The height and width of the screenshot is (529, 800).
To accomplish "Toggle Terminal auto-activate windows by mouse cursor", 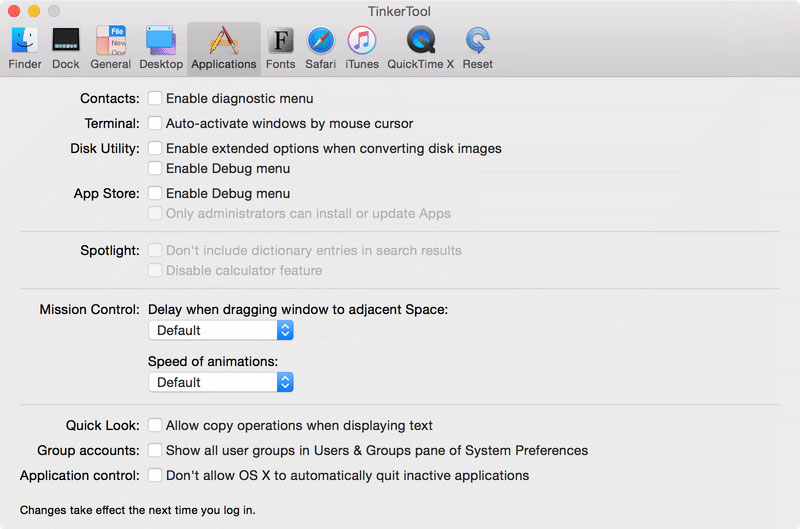I will coord(155,124).
